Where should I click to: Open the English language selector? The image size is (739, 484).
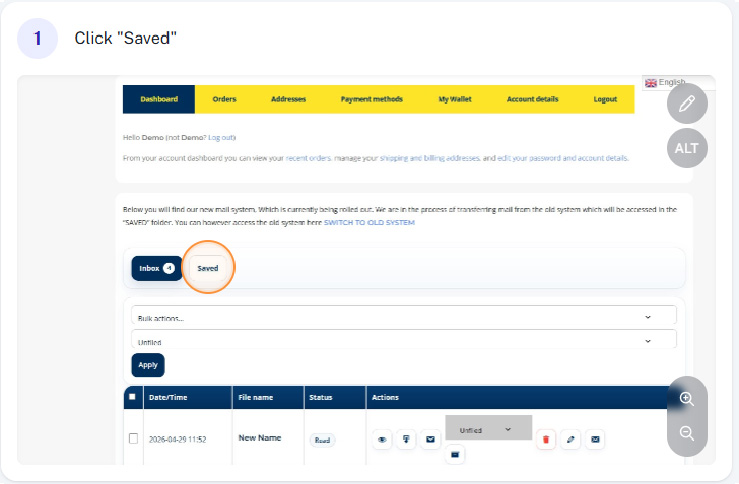679,82
